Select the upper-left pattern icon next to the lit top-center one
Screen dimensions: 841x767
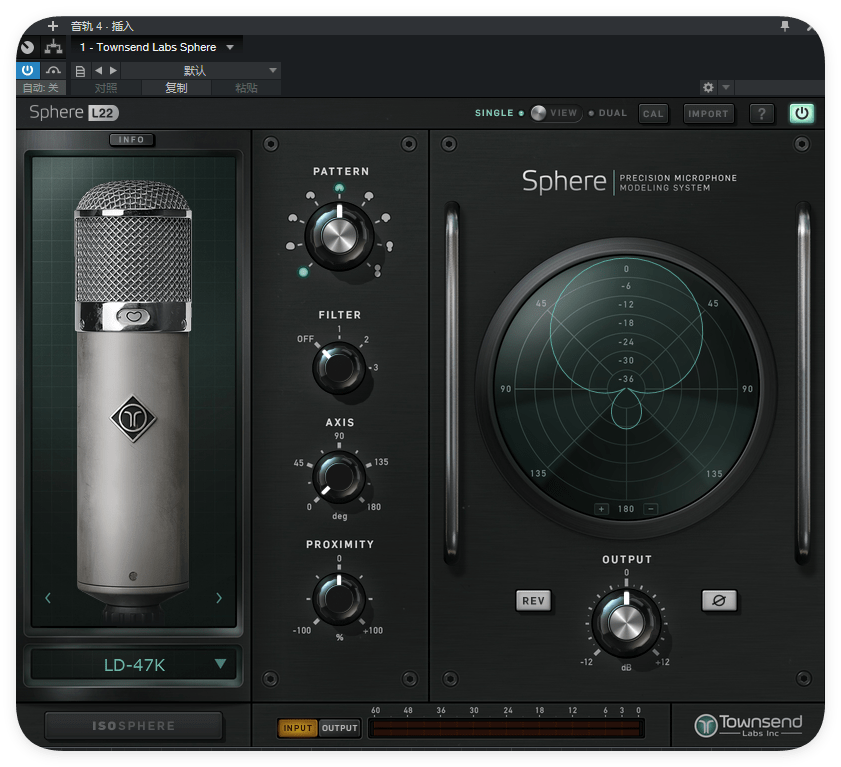coord(311,196)
